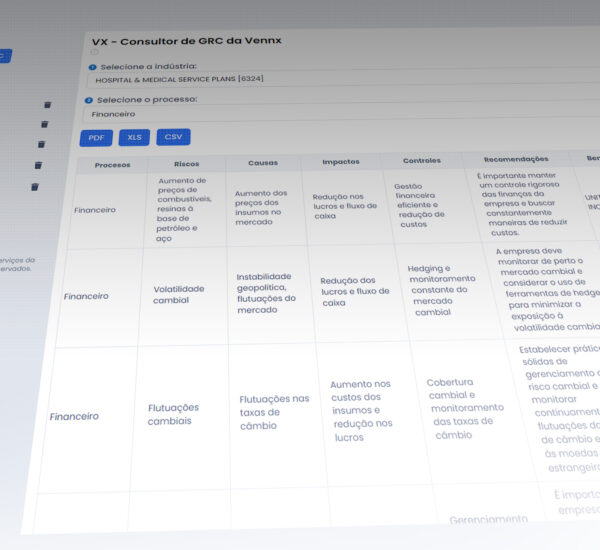
Task: Click the middle trash icon of the five
Action: pos(41,144)
